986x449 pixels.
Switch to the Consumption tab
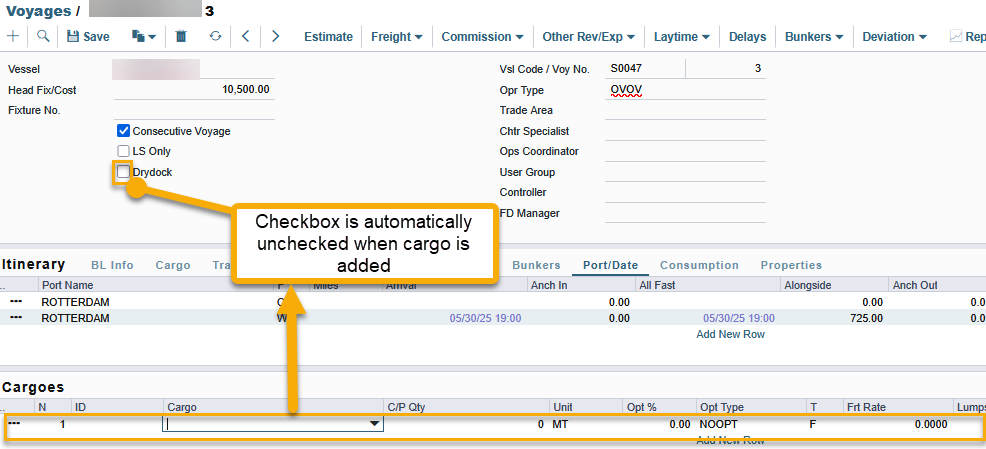pyautogui.click(x=699, y=265)
